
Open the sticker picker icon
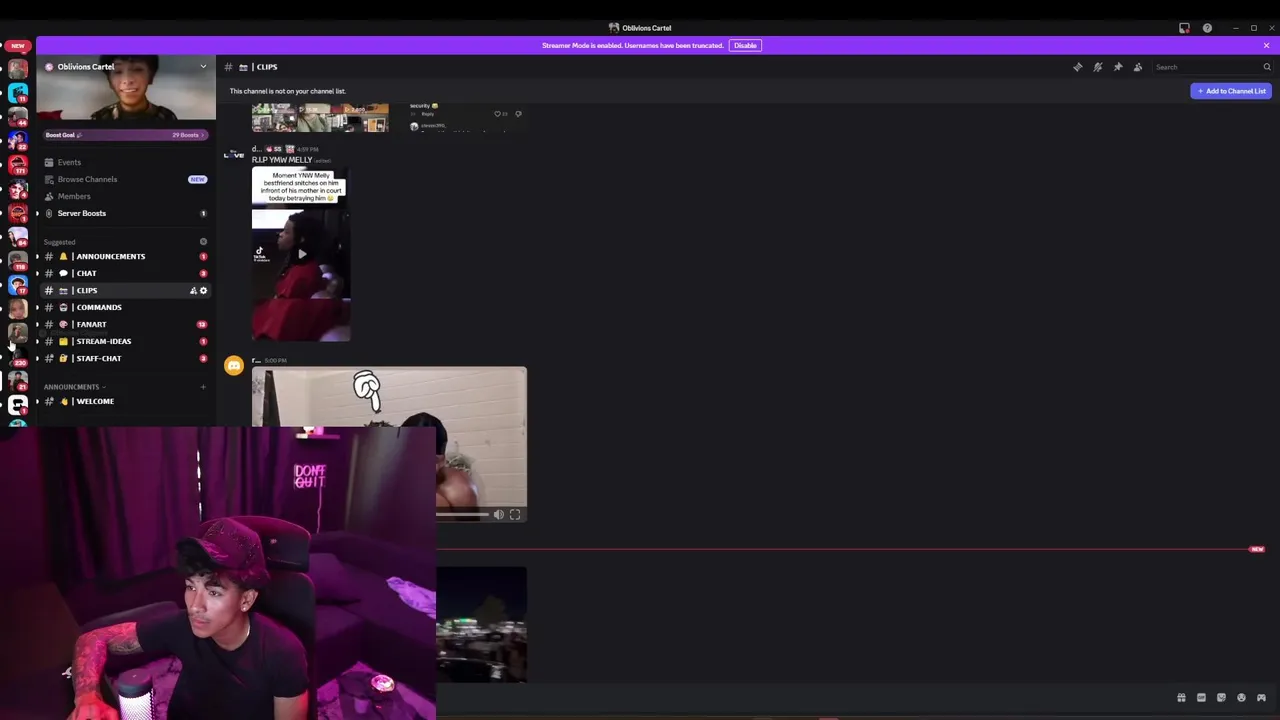pyautogui.click(x=1221, y=698)
